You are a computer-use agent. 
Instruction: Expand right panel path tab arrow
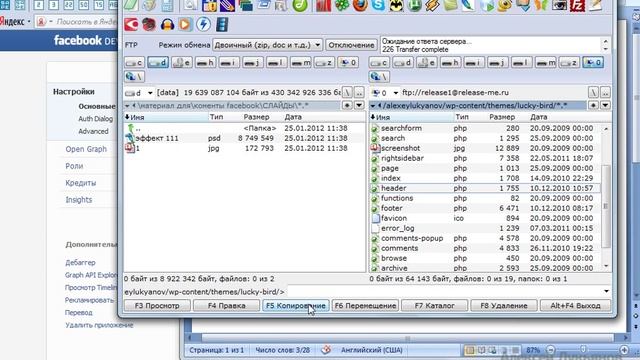[373, 106]
